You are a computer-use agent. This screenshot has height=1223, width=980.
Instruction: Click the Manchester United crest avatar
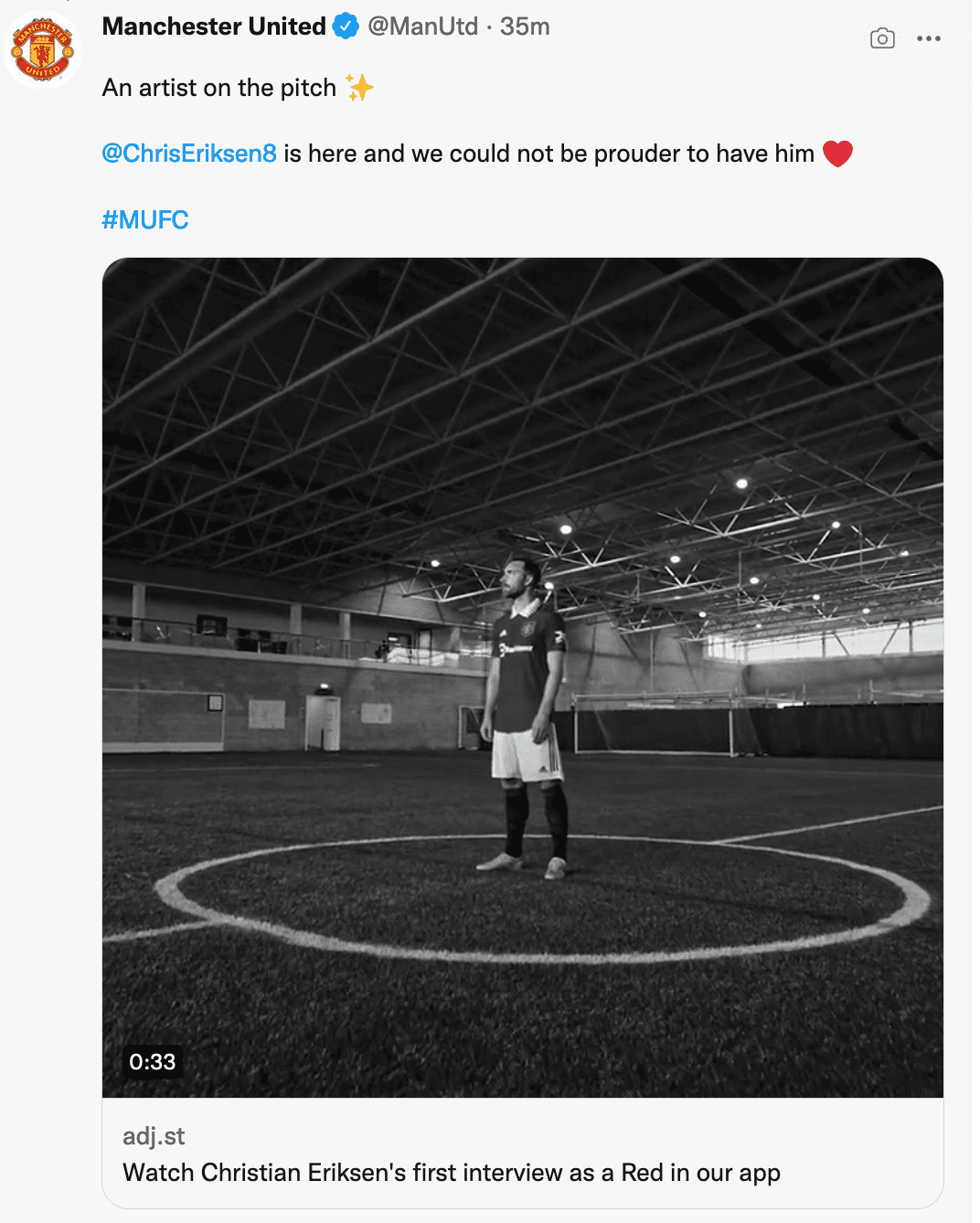point(44,48)
